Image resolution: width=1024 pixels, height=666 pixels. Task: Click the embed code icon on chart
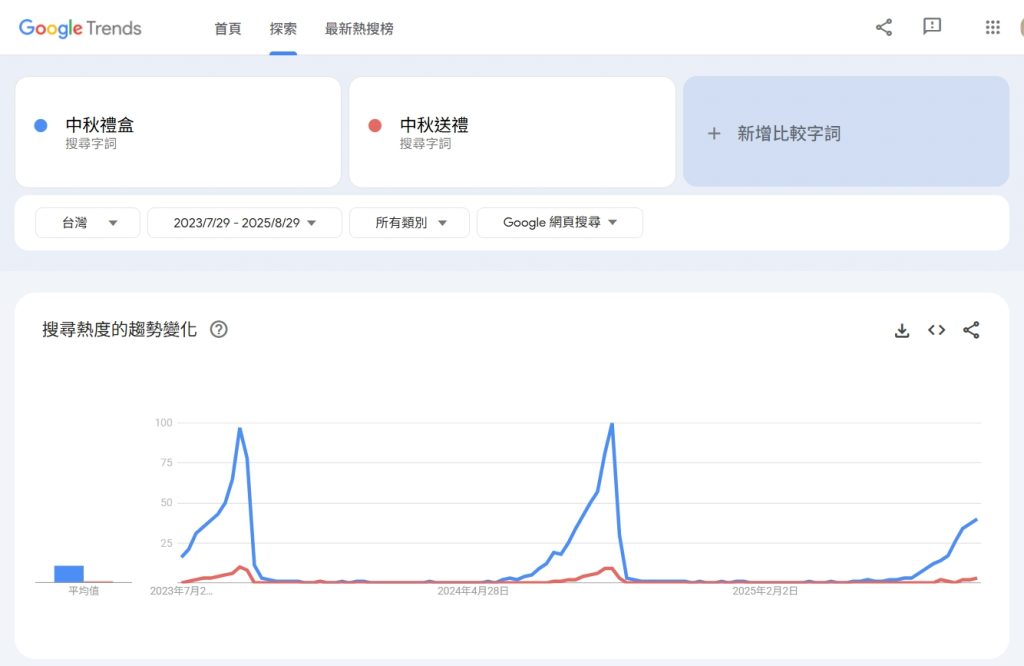tap(936, 330)
